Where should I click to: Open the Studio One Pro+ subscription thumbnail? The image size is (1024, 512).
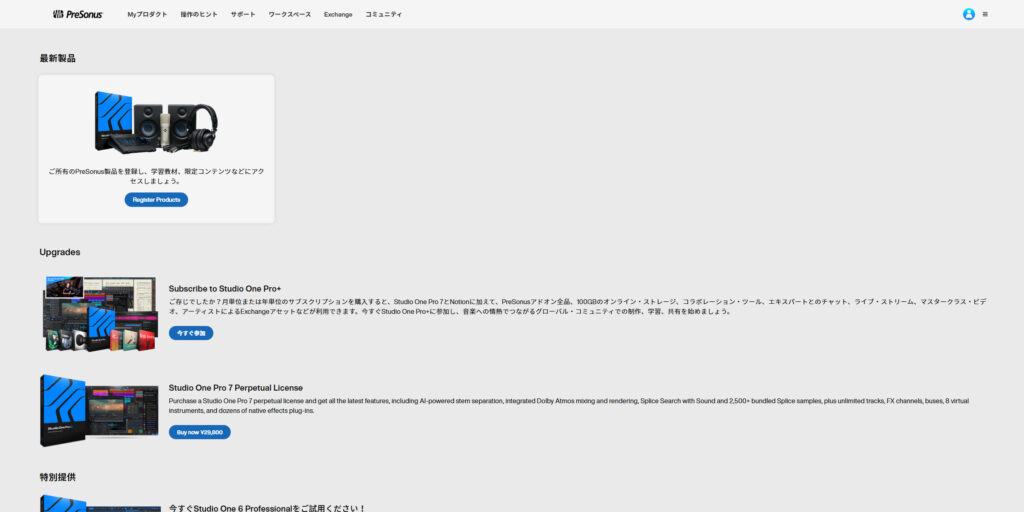tap(99, 314)
